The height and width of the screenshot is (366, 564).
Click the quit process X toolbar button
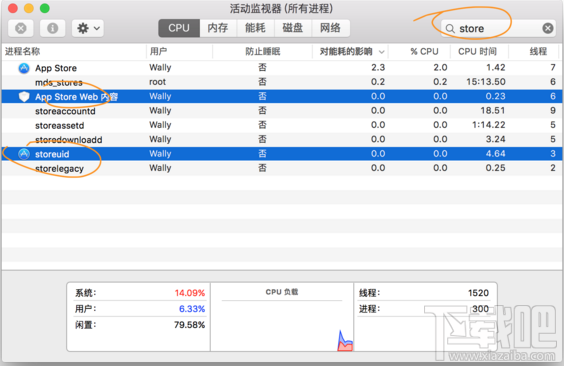point(21,28)
